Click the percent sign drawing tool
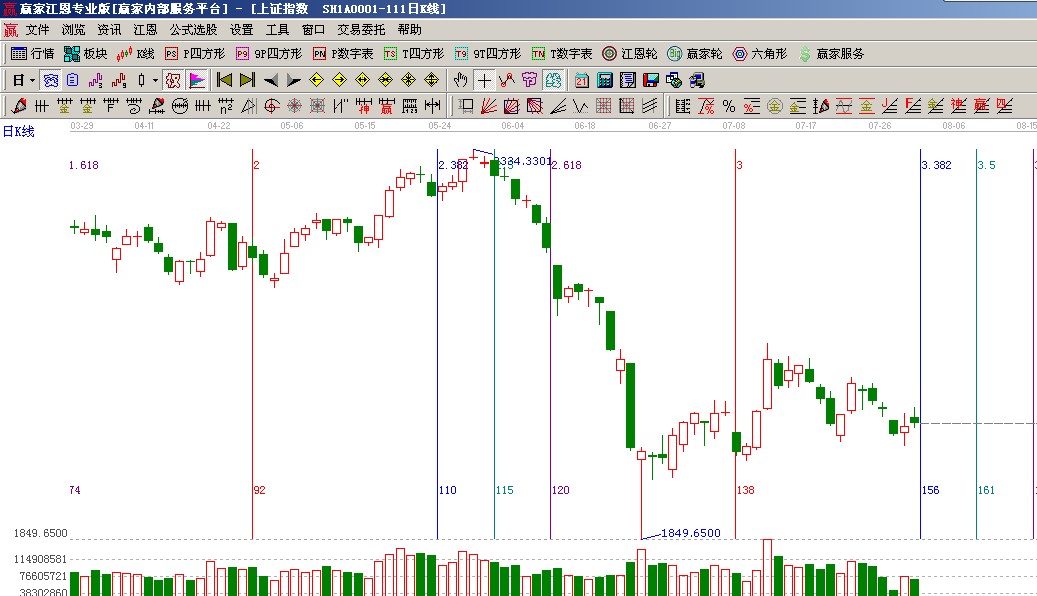The width and height of the screenshot is (1037, 596). click(x=728, y=106)
